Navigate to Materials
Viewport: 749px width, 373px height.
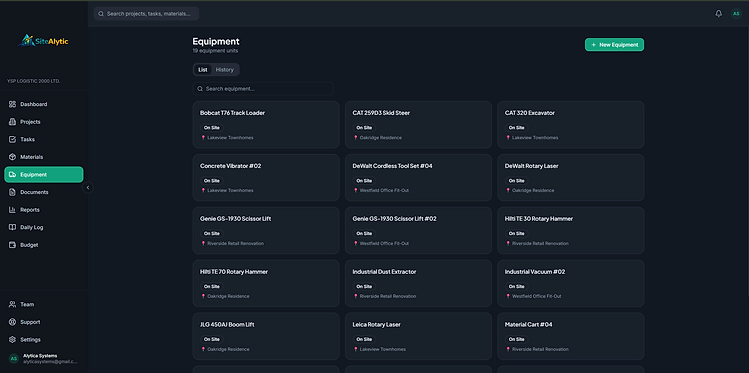pos(43,157)
